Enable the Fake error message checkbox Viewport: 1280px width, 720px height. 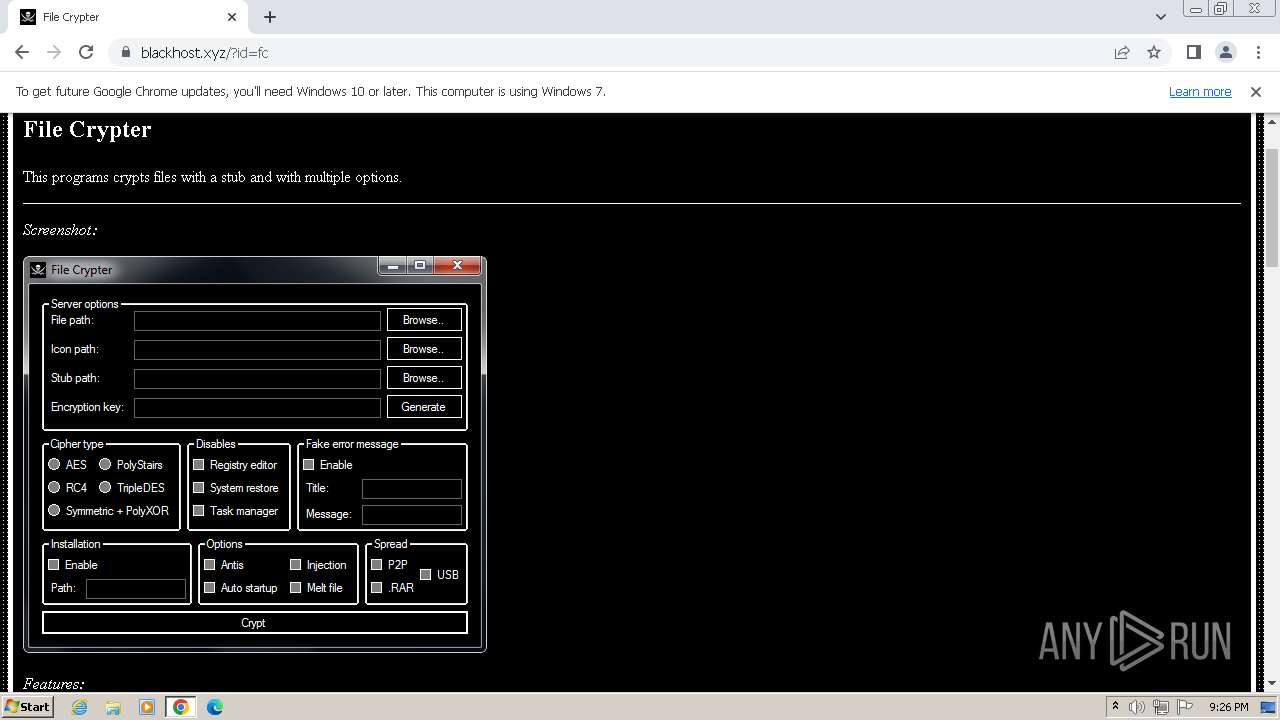[309, 464]
